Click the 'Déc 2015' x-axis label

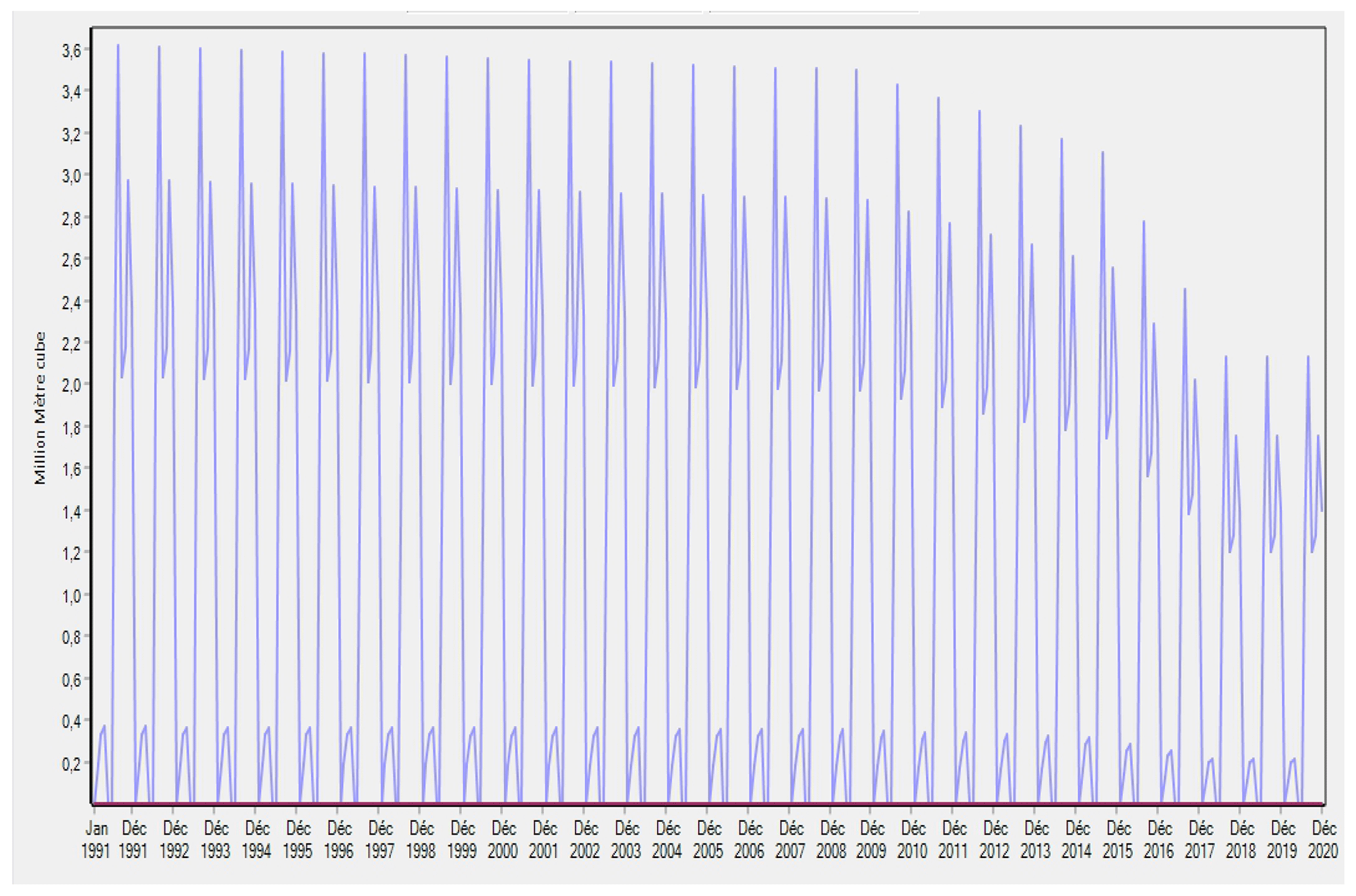tap(1117, 840)
